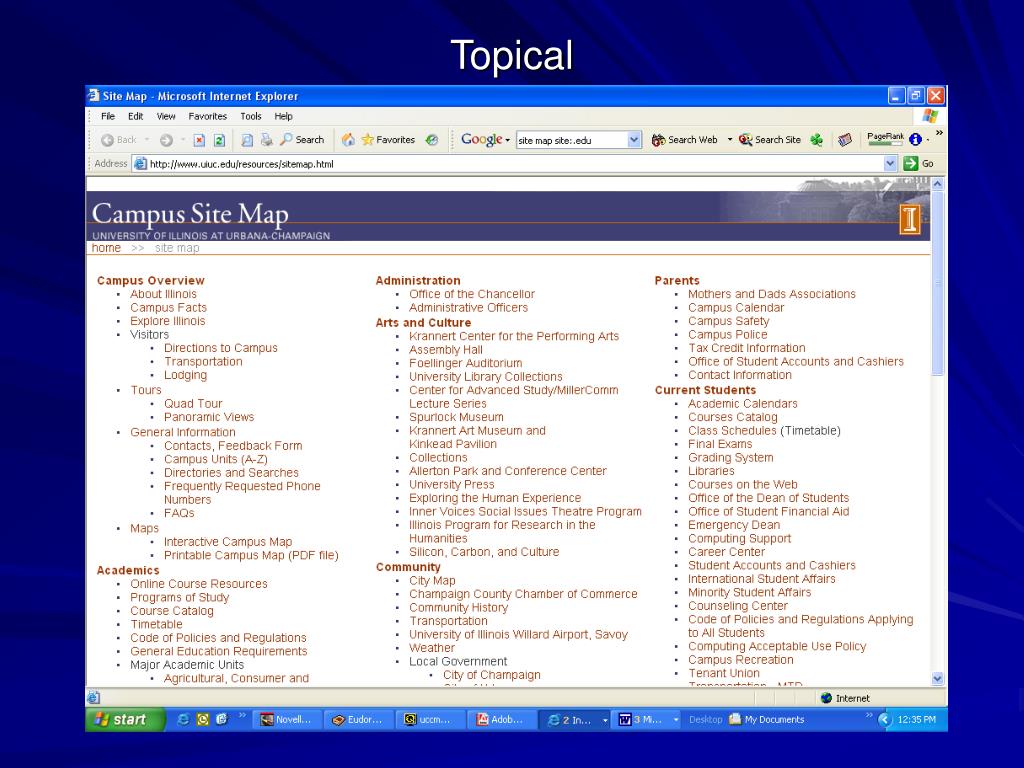
Task: Open the Tools menu
Action: [251, 116]
